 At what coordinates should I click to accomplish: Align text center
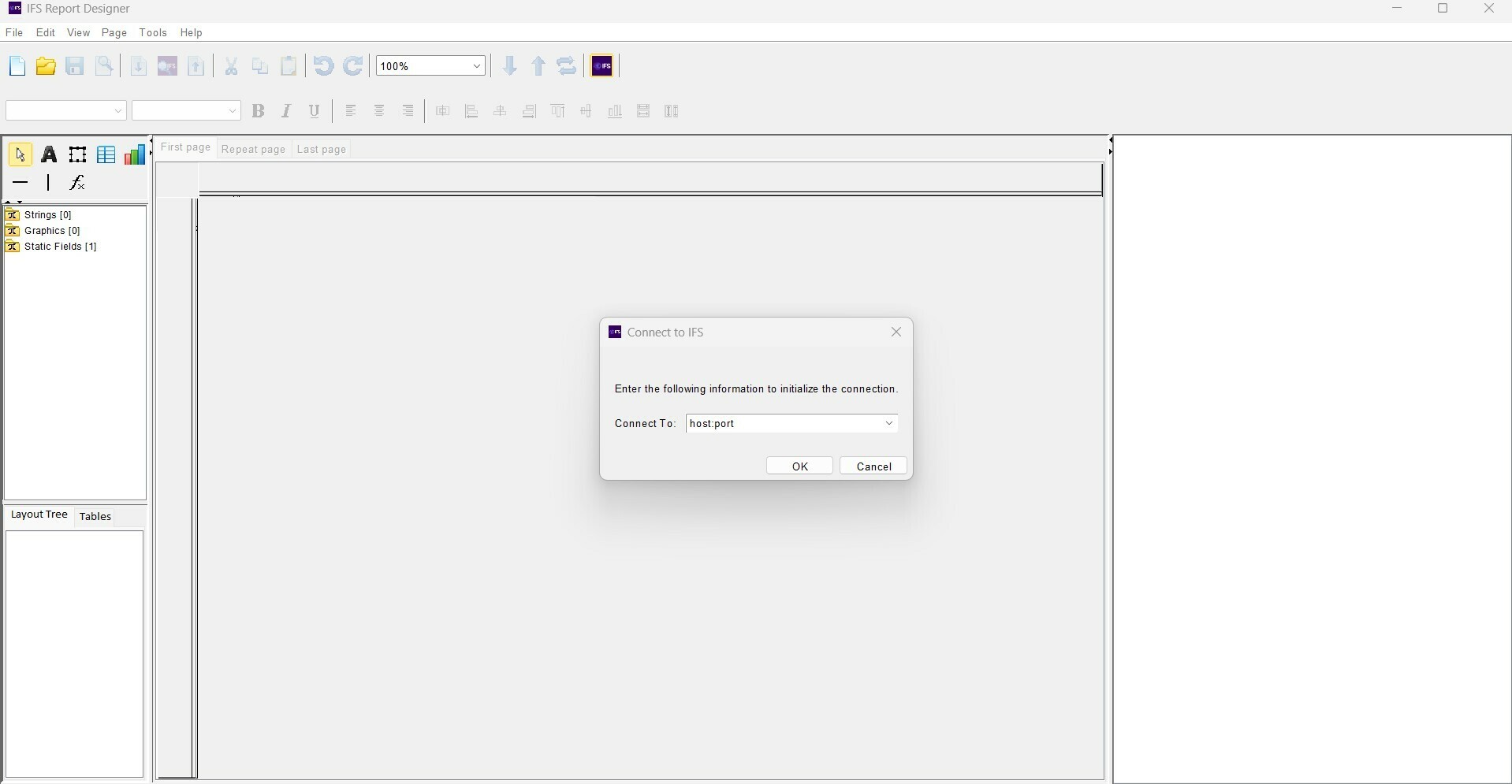379,111
